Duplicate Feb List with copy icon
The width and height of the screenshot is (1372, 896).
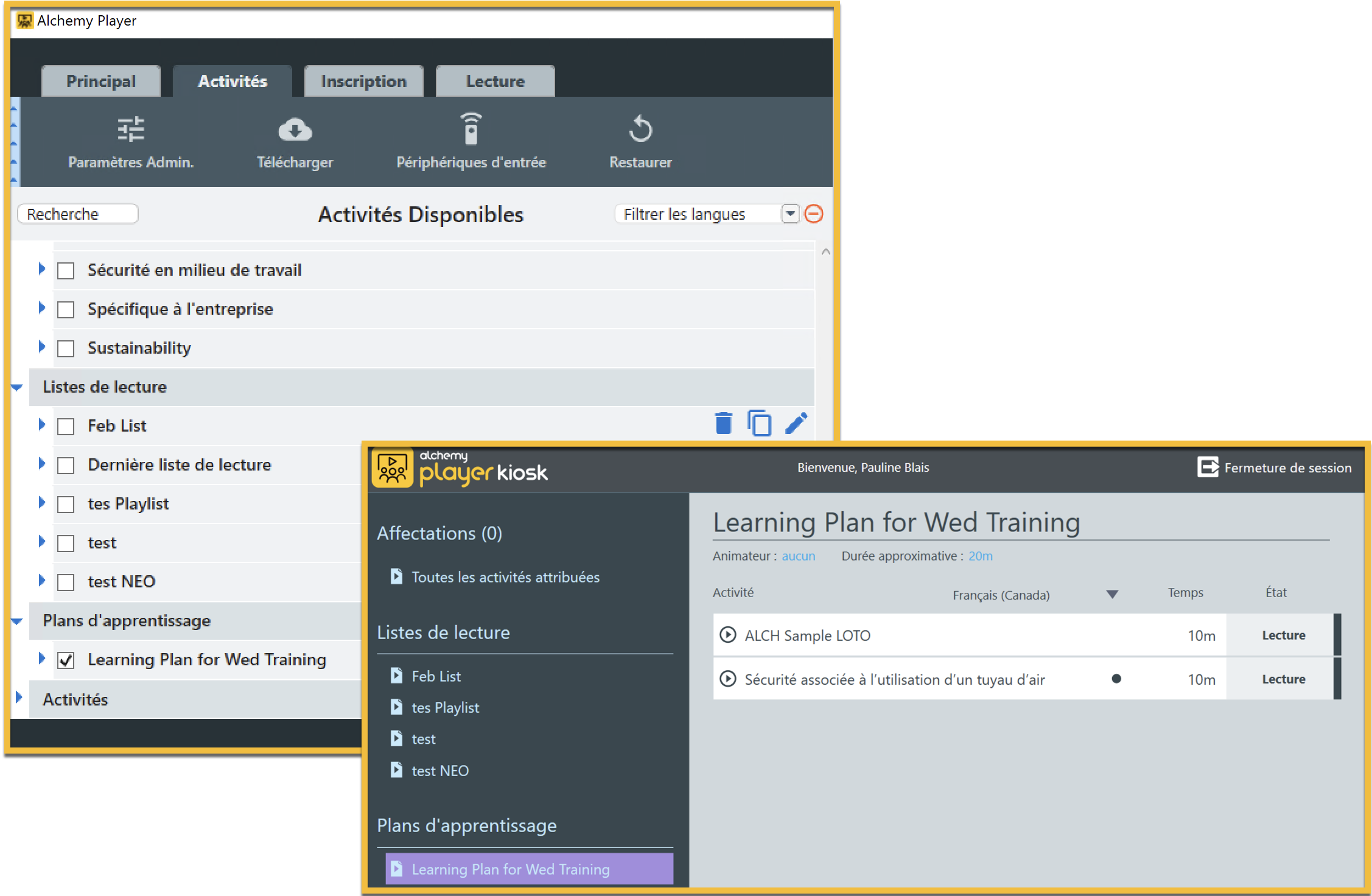(x=760, y=423)
